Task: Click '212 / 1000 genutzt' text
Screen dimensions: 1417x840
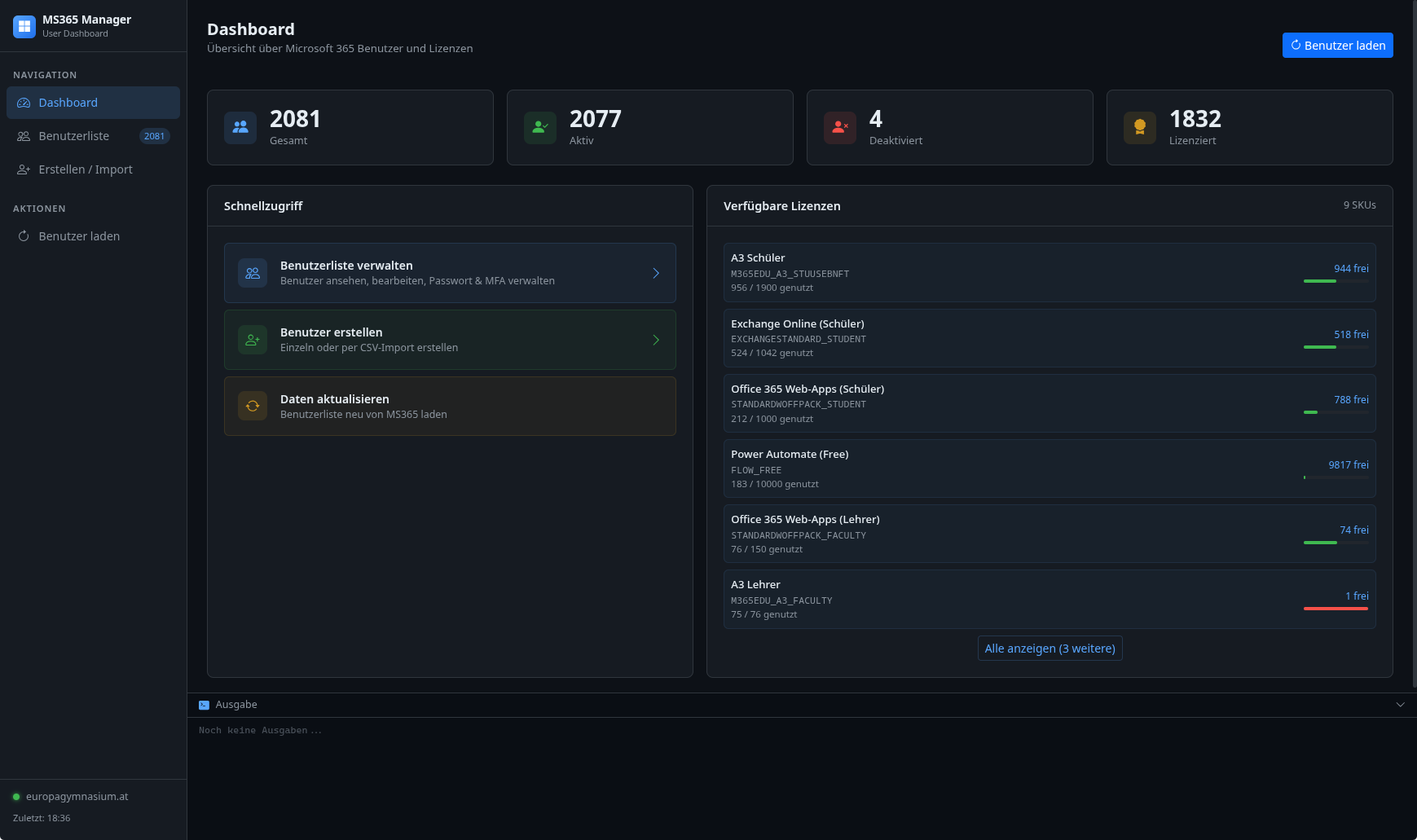Action: 772,419
